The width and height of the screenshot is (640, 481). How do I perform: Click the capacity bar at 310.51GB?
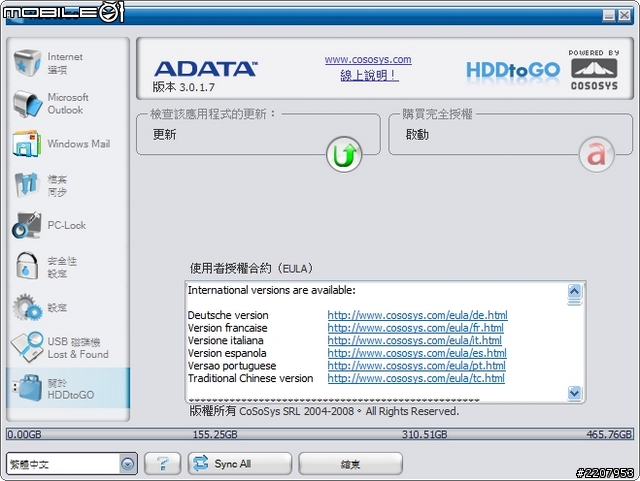[424, 434]
